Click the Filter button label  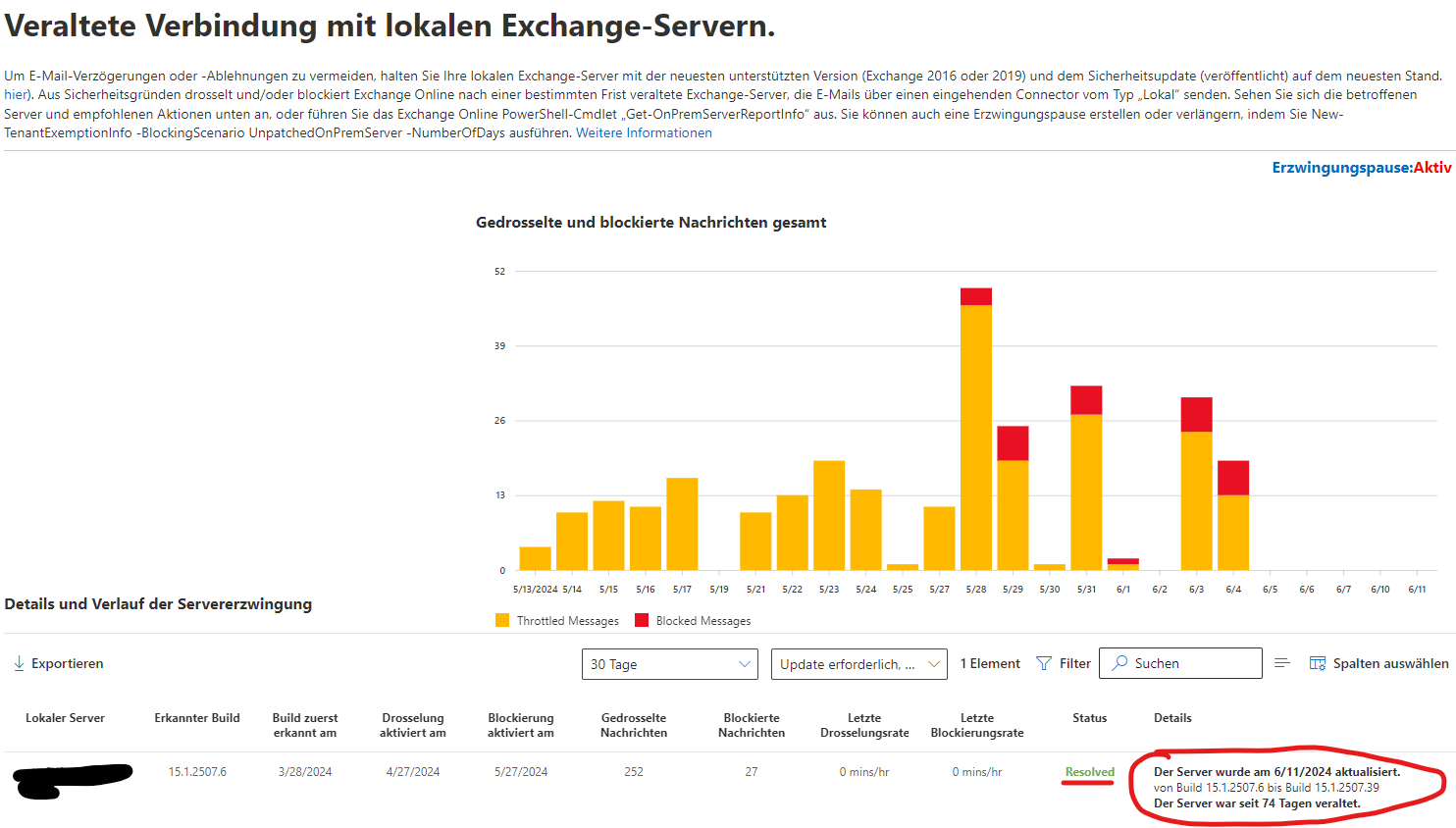point(1075,663)
